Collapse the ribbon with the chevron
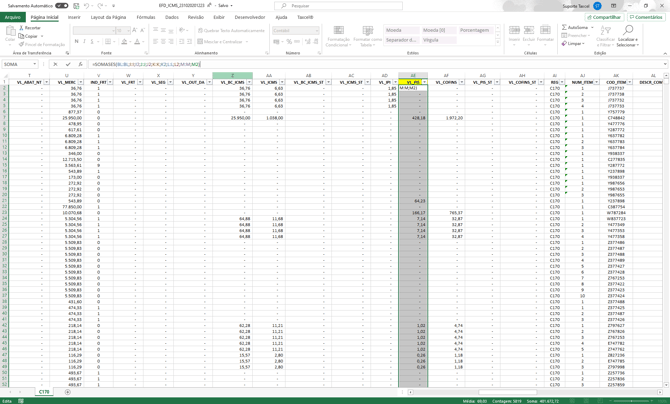The height and width of the screenshot is (404, 670). 664,53
